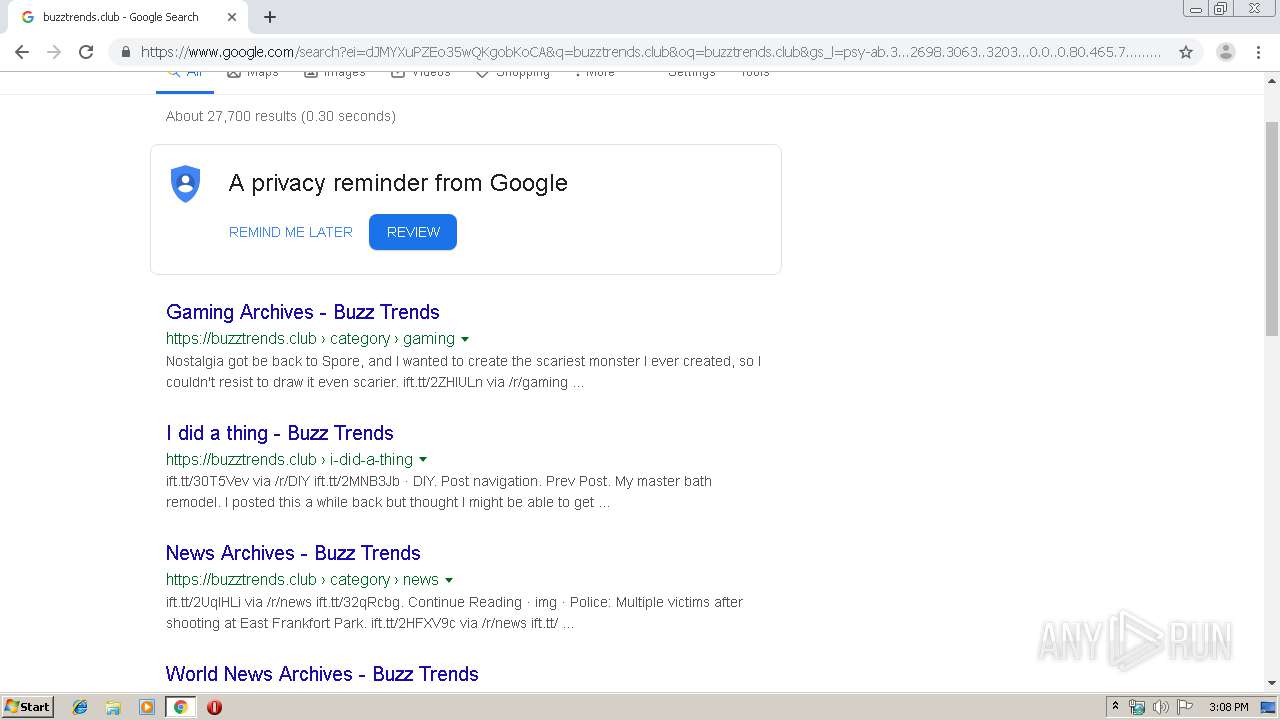Launch Internet Explorer from taskbar

(x=80, y=707)
